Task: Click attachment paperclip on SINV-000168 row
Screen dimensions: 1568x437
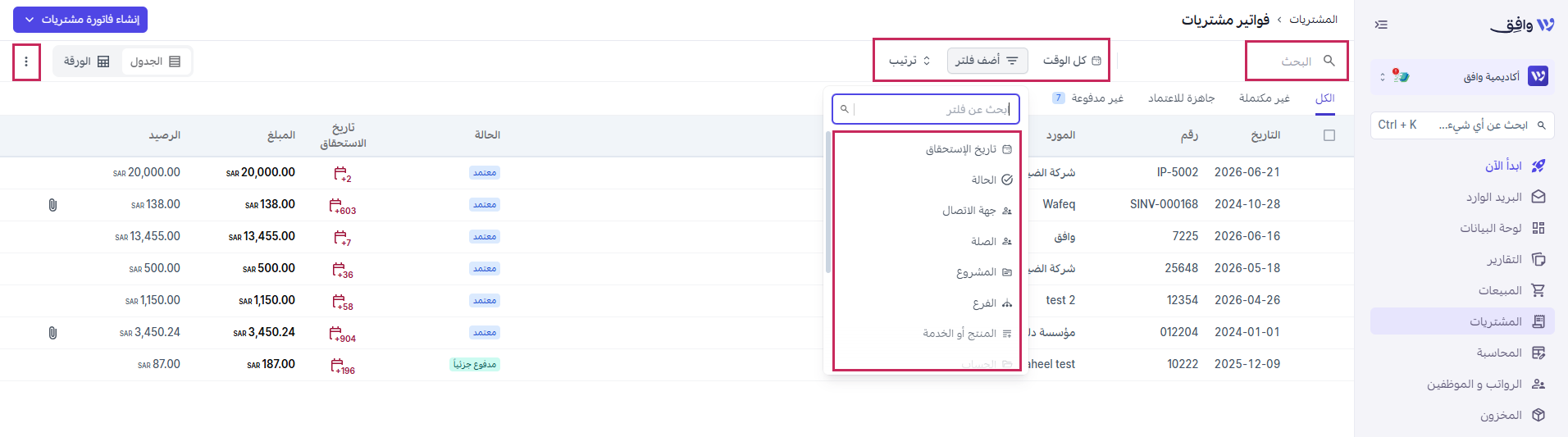Action: (52, 205)
